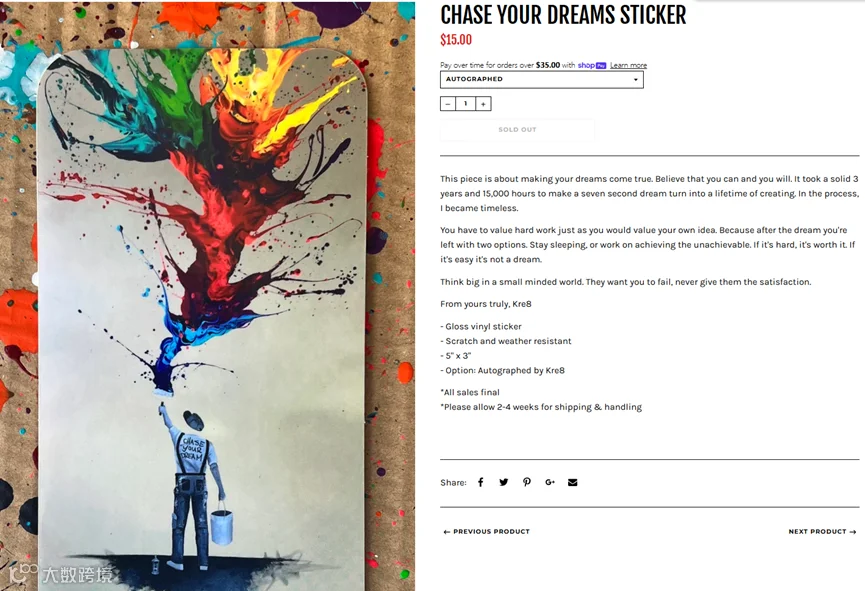Click the left arrow beside Previous Product
Screen dimensions: 865x591
[446, 532]
